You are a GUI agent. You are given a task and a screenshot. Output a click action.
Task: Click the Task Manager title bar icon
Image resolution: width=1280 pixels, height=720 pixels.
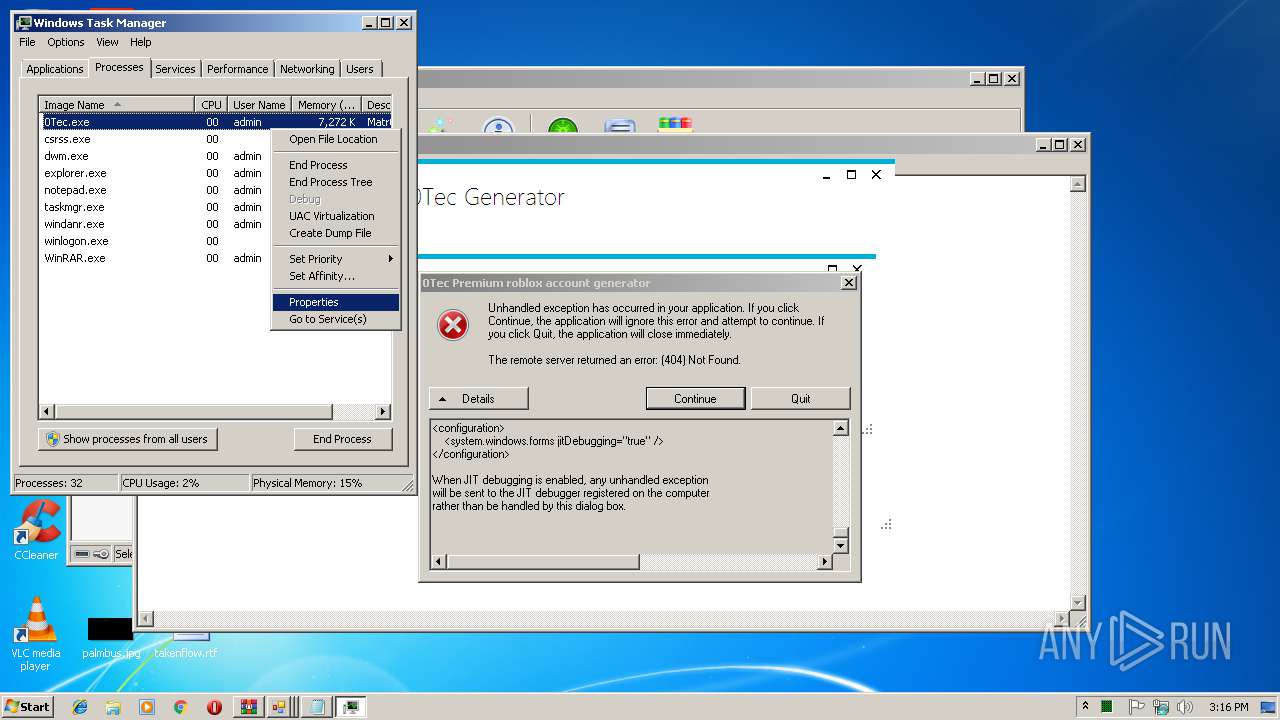point(24,22)
